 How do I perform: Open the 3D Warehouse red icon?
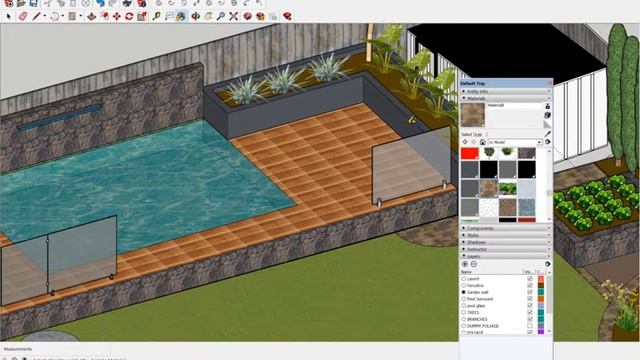point(247,16)
